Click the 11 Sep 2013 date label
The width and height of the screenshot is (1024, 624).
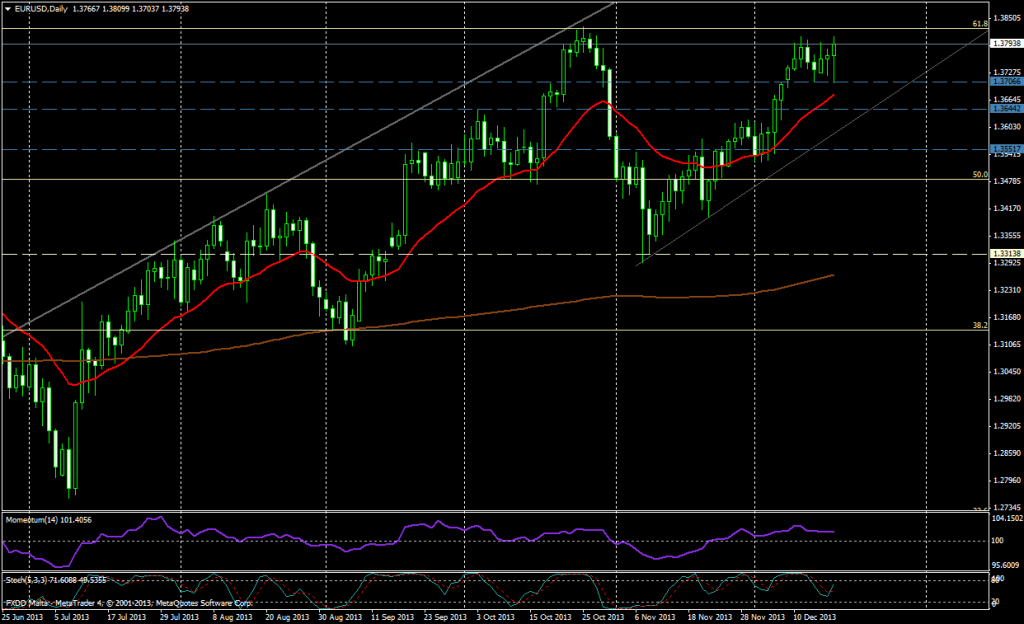tap(393, 617)
